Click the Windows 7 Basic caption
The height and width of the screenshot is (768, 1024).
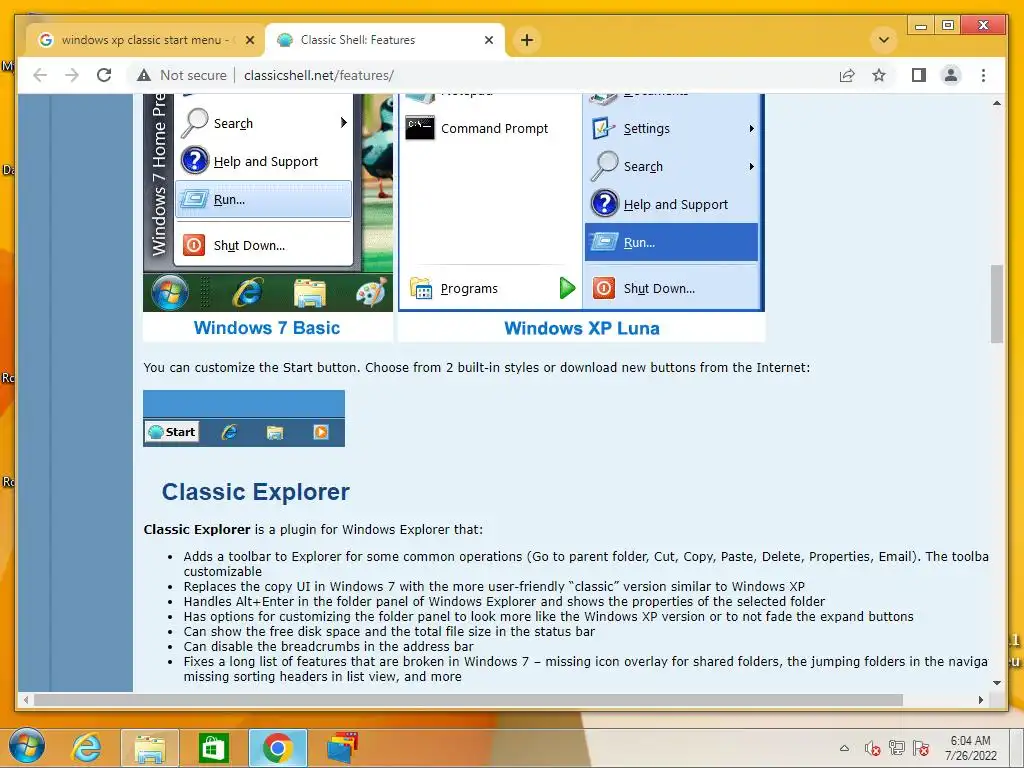[x=267, y=328]
